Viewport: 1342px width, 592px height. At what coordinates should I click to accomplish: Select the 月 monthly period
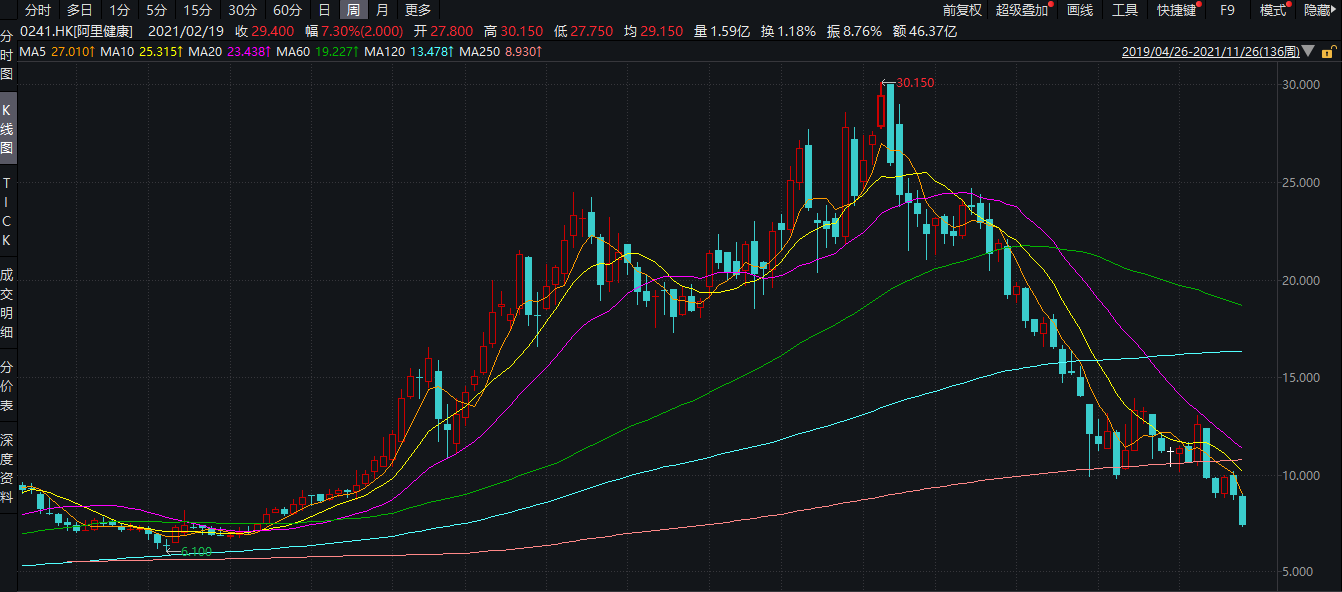pyautogui.click(x=382, y=10)
